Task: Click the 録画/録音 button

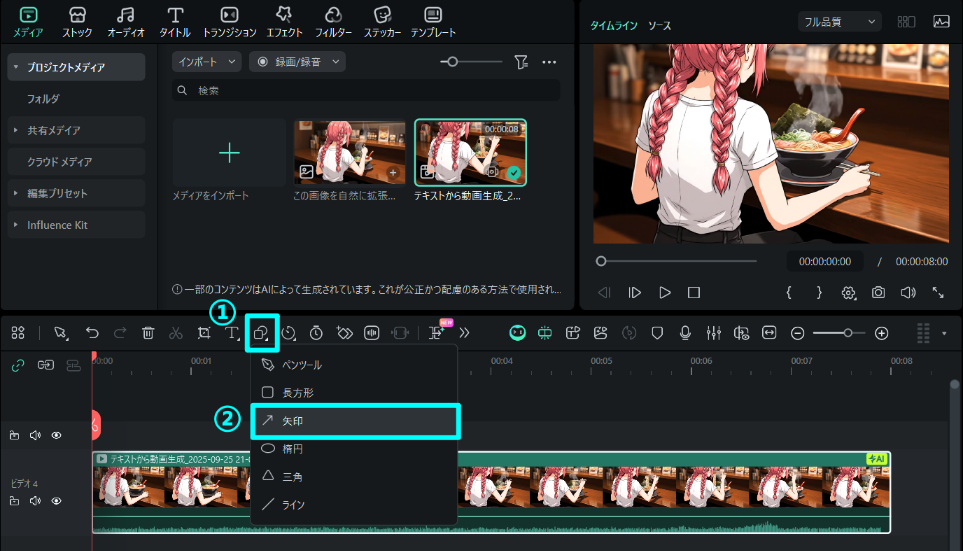Action: (297, 62)
